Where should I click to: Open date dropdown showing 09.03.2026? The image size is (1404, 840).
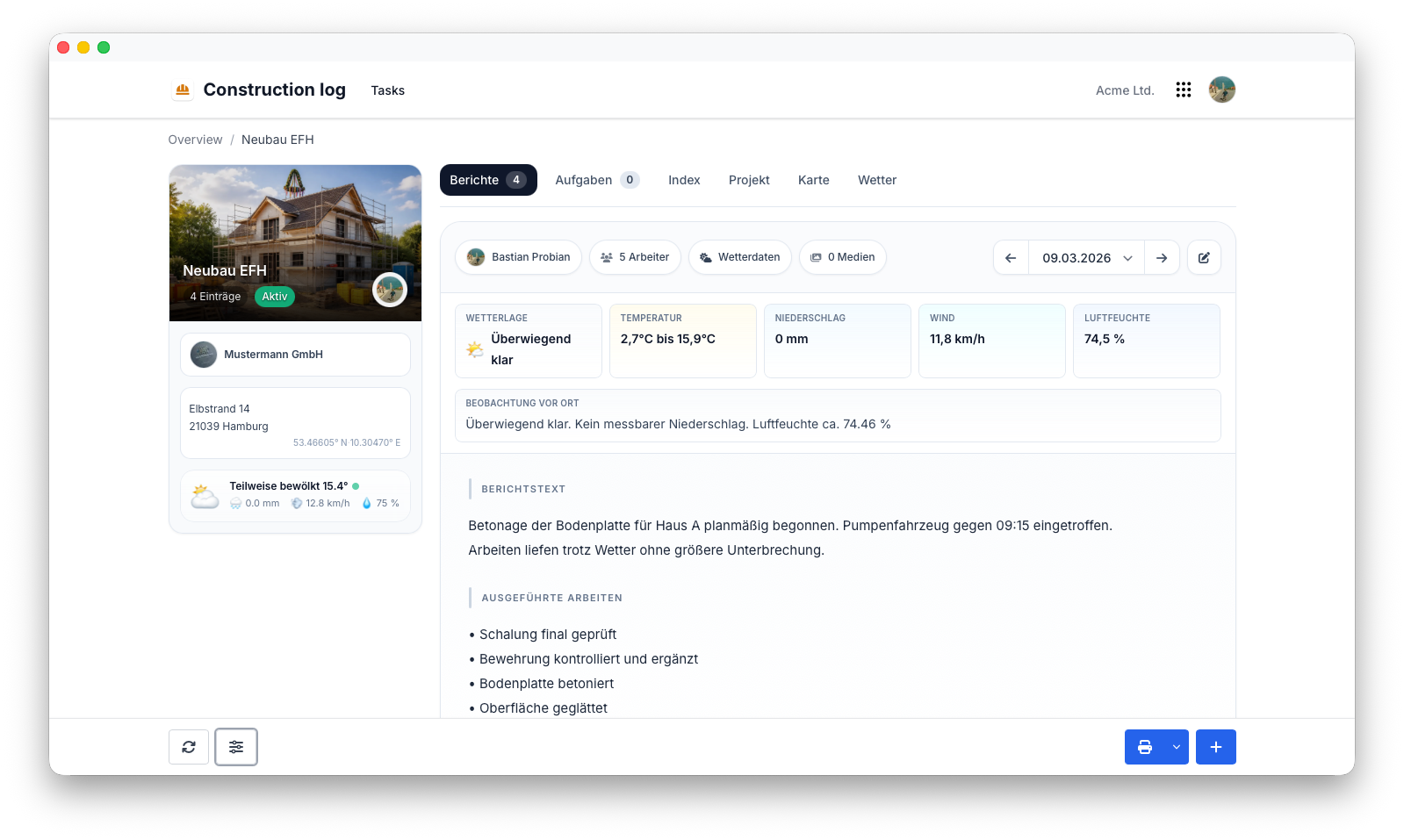click(x=1087, y=258)
